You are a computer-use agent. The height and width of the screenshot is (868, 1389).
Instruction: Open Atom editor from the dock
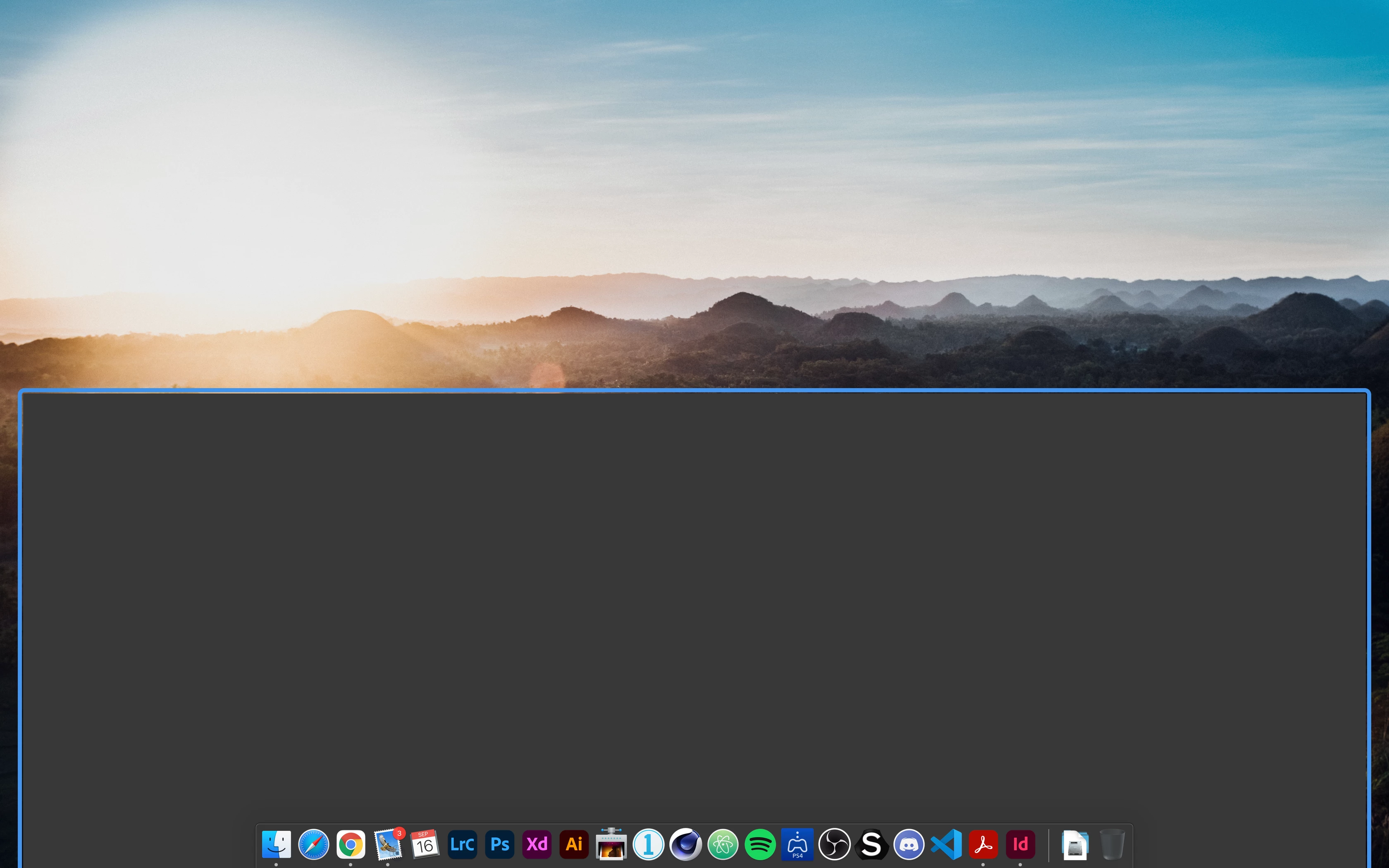click(x=723, y=844)
